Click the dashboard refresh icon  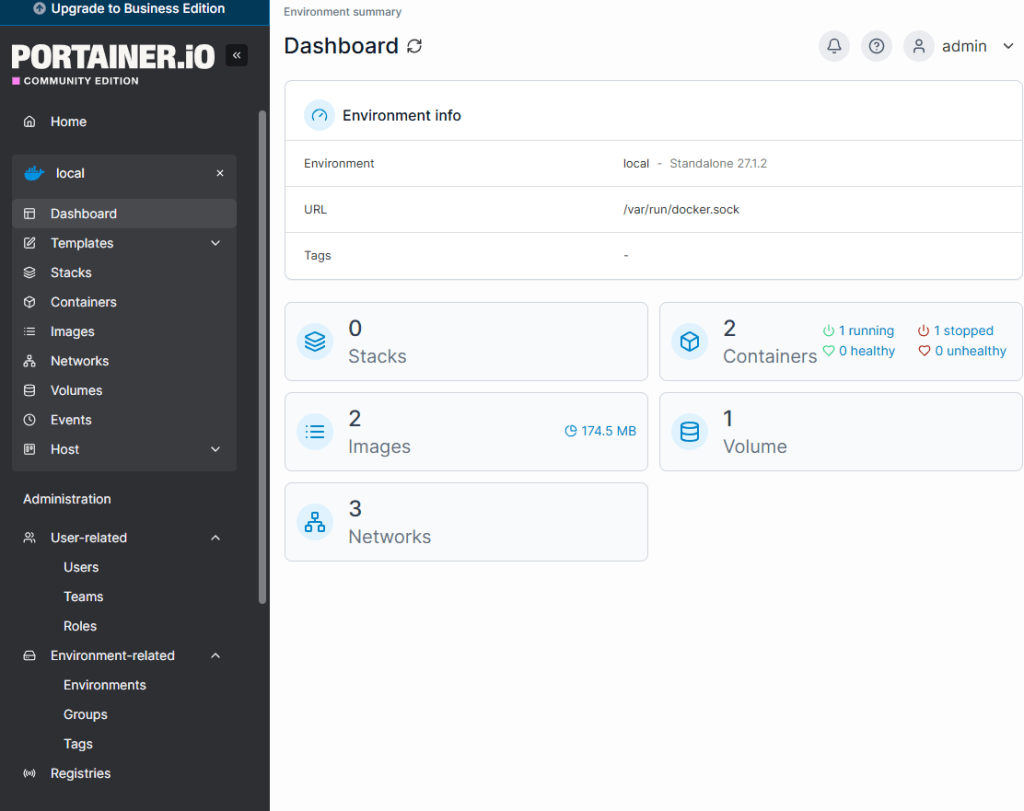pyautogui.click(x=414, y=46)
